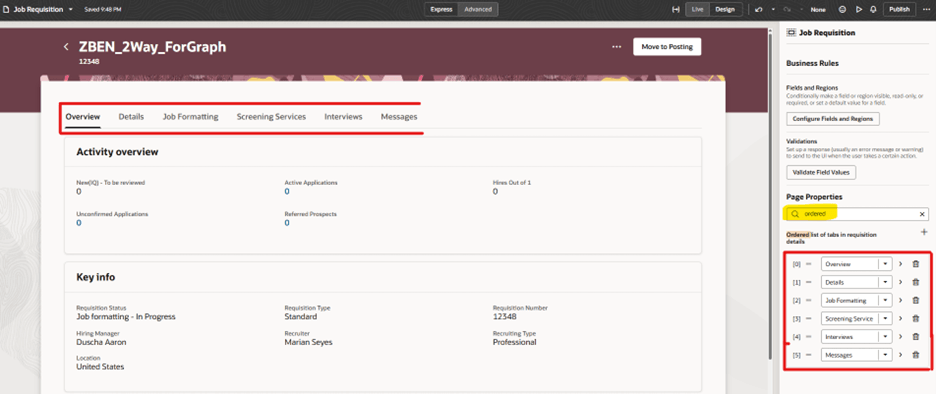Click the search magnifier in Page Properties
Image resolution: width=936 pixels, height=394 pixels.
(x=795, y=214)
